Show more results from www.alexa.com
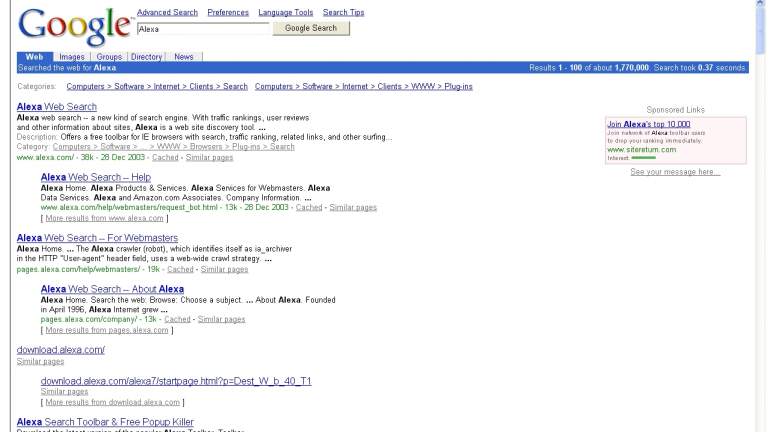This screenshot has height=432, width=770. (104, 218)
